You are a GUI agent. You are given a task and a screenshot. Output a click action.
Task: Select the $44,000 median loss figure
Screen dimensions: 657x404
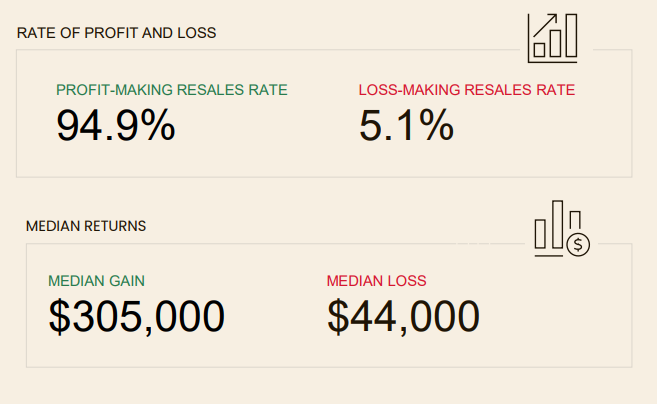[403, 317]
